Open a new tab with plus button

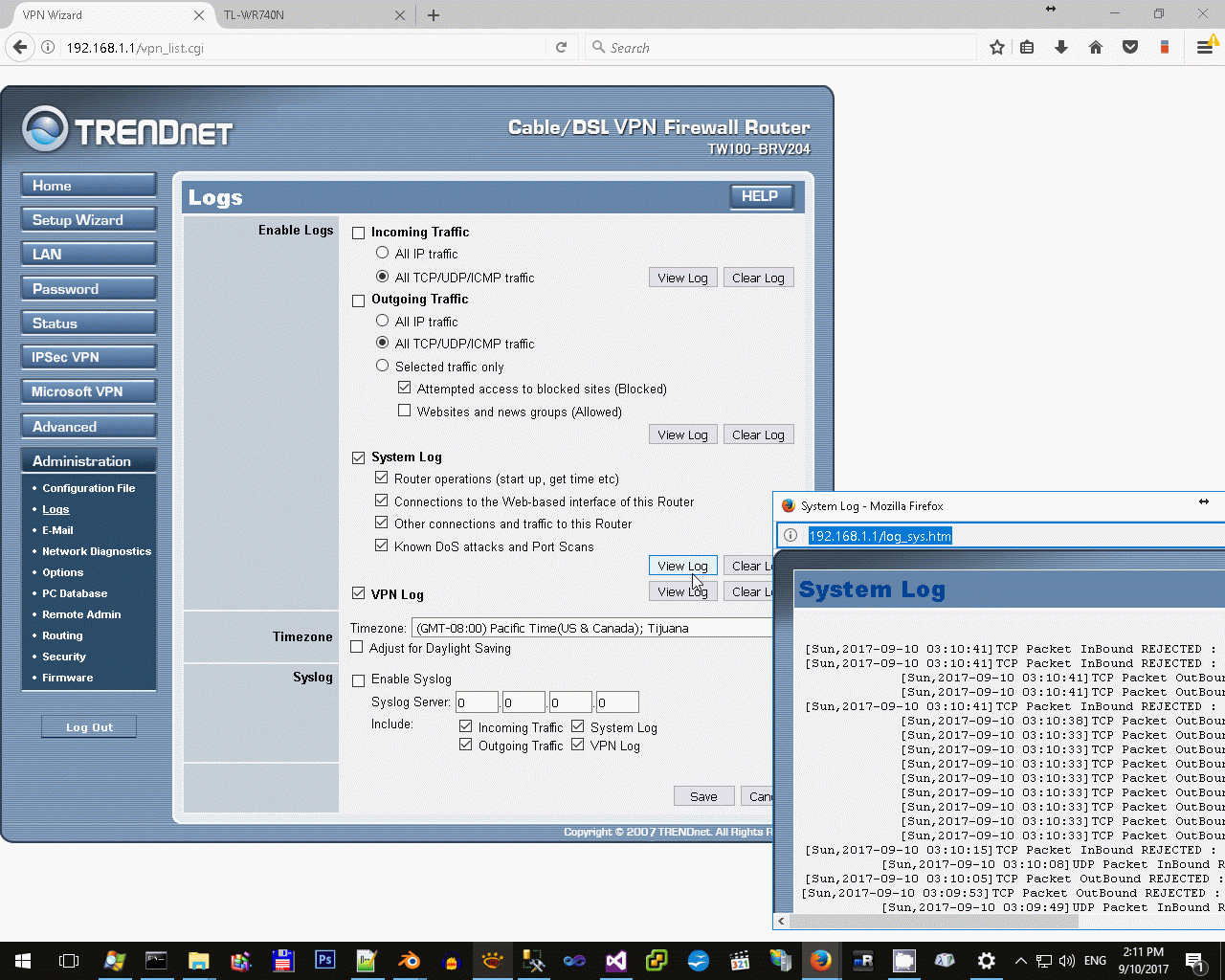click(x=434, y=15)
